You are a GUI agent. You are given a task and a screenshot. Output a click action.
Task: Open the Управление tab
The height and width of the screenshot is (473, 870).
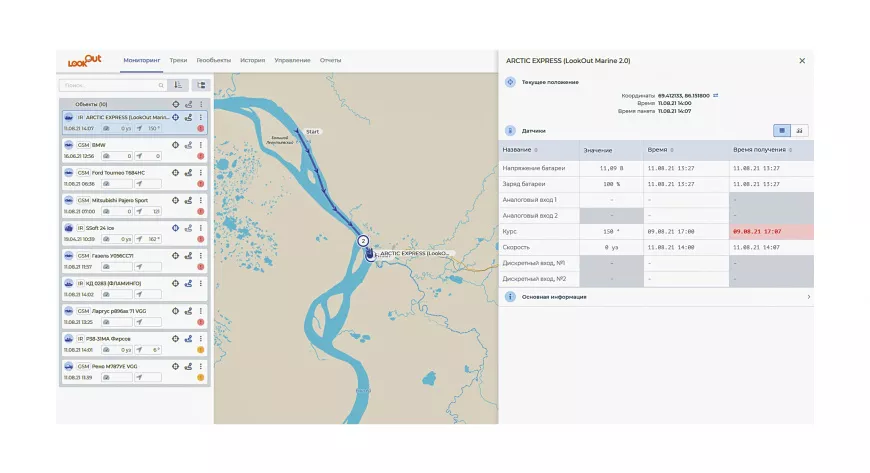tap(292, 61)
